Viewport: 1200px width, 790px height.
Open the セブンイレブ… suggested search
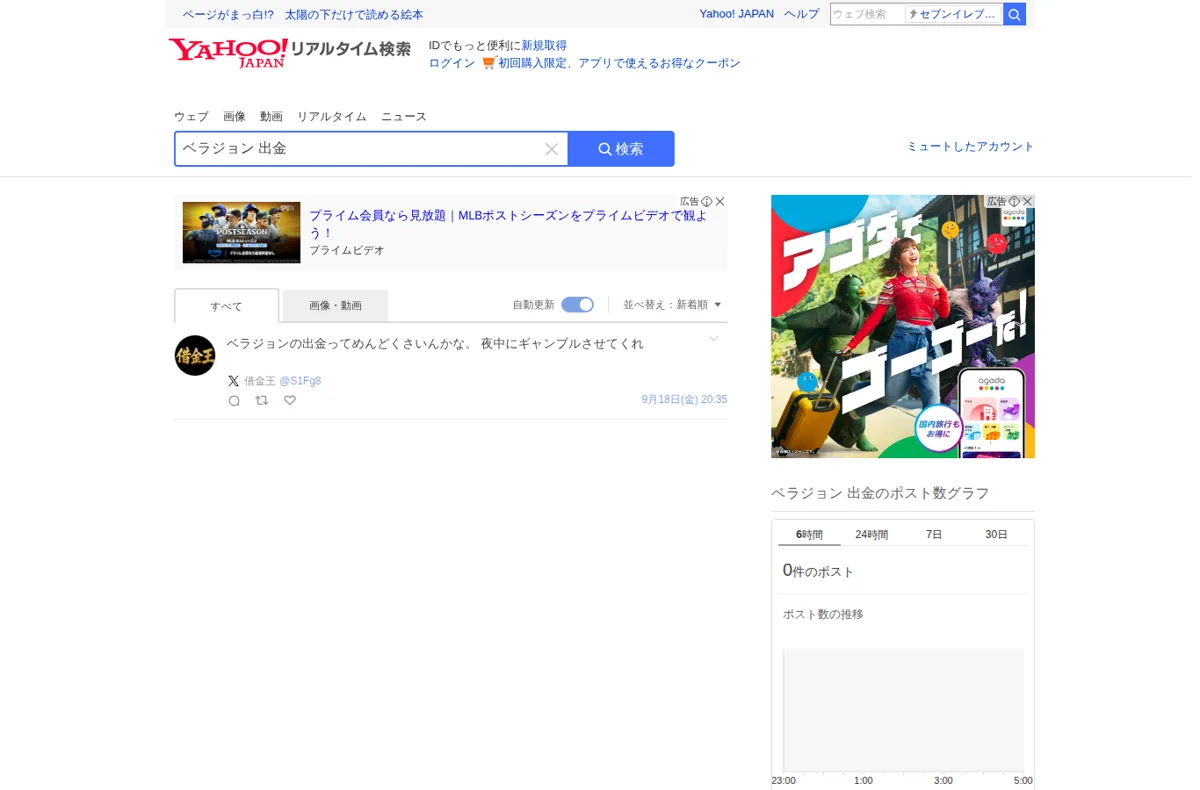(x=953, y=14)
